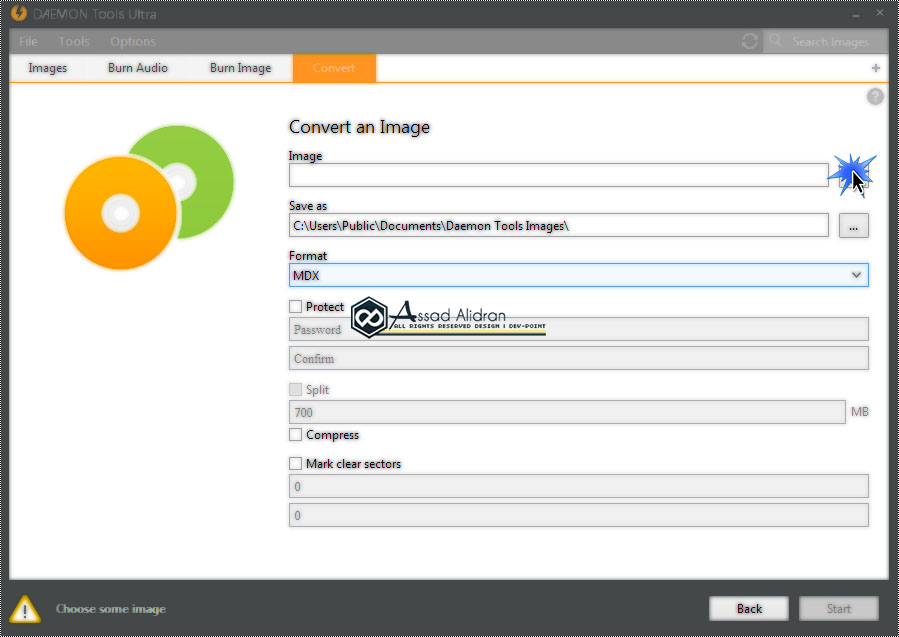Viewport: 899px width, 637px height.
Task: Open the File menu
Action: coord(28,41)
